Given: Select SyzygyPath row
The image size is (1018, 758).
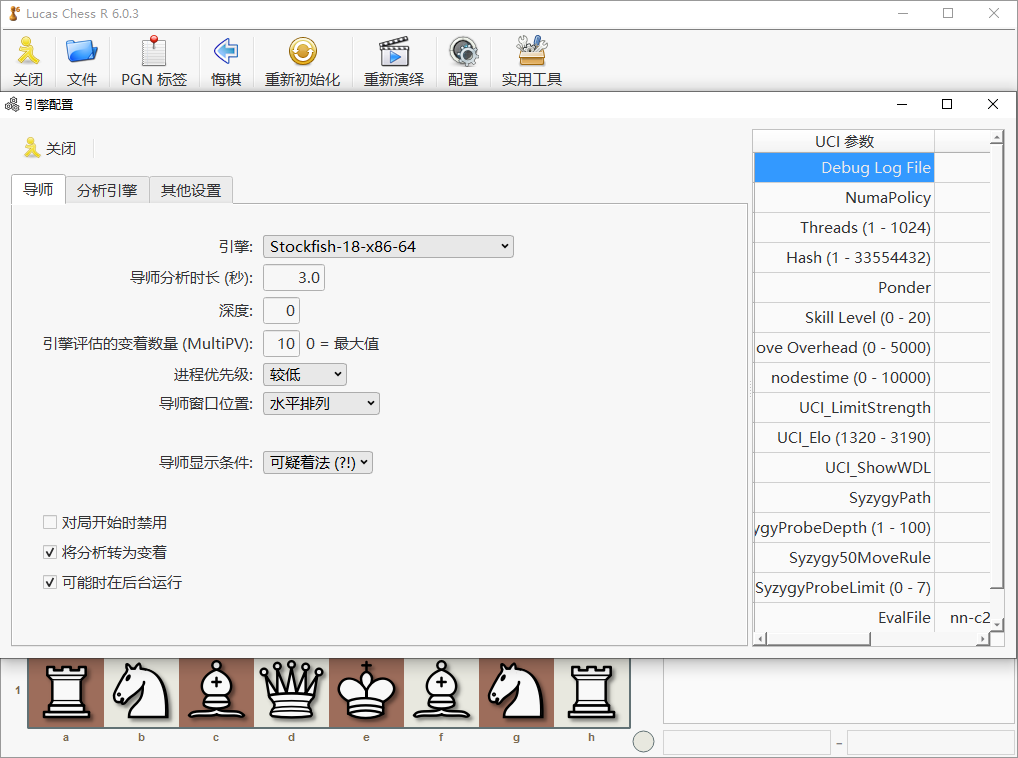Looking at the screenshot, I should pos(872,498).
